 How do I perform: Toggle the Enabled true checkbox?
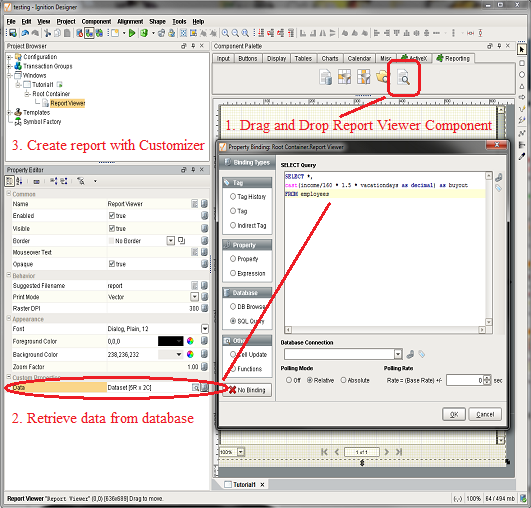pos(111,215)
